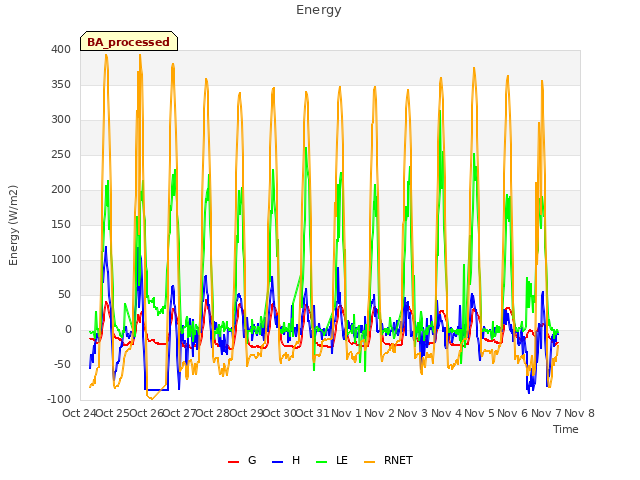Select the H legend entry
Viewport: 640px width, 480px height.
point(286,460)
